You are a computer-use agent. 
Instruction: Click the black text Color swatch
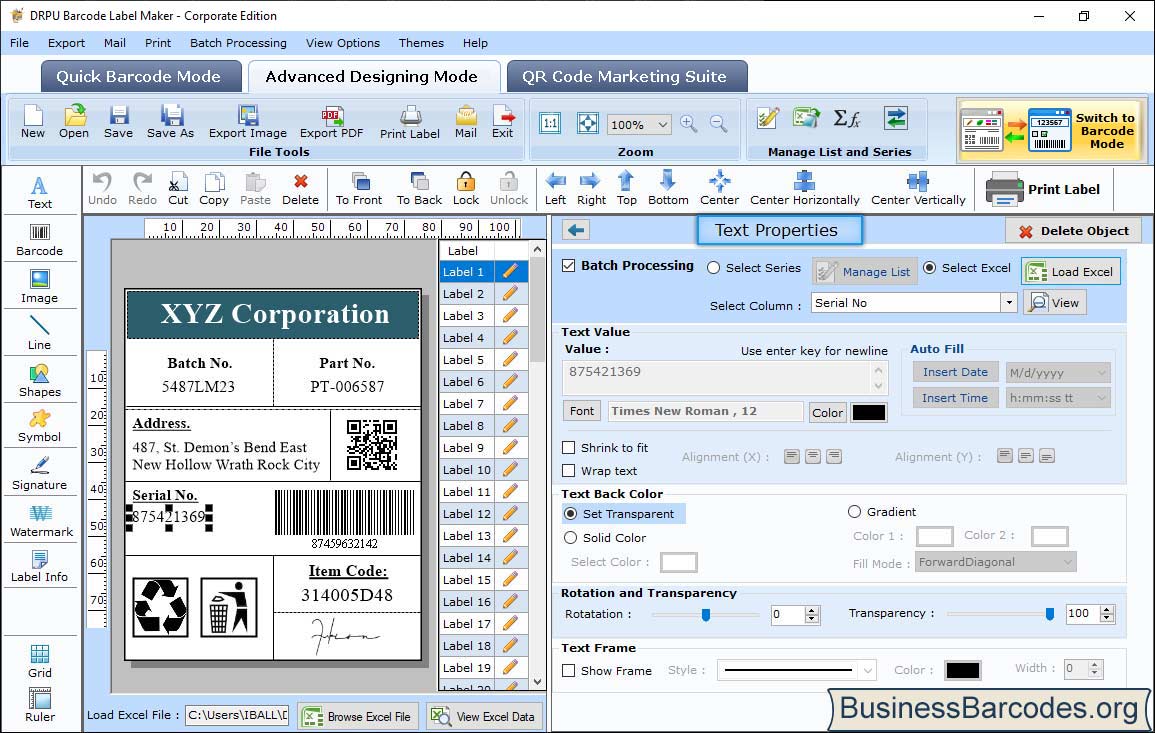[868, 413]
